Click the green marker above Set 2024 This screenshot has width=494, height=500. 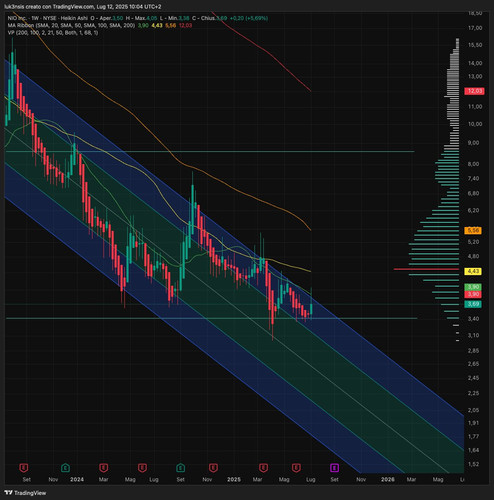pos(180,468)
